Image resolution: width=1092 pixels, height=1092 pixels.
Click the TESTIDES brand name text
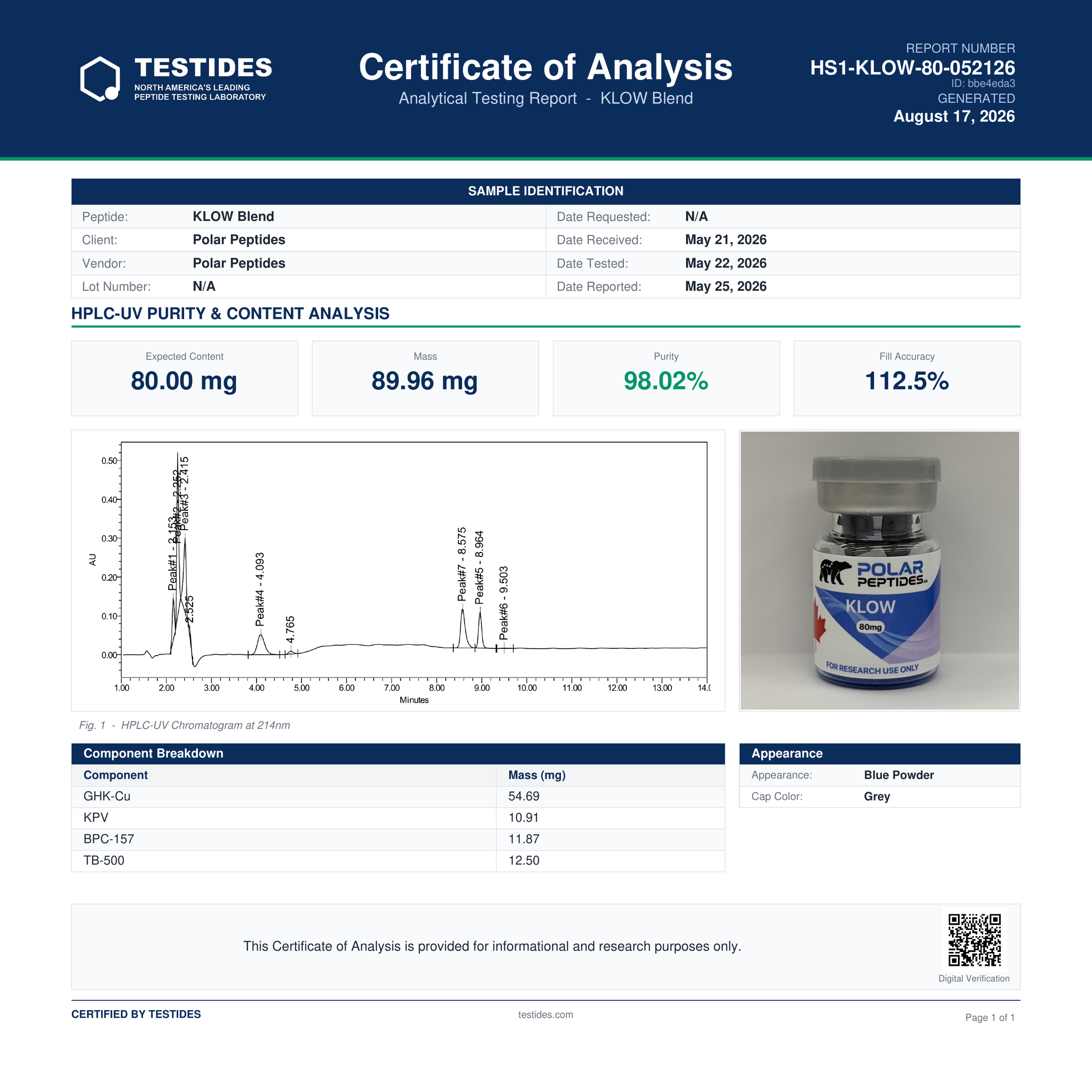click(204, 68)
